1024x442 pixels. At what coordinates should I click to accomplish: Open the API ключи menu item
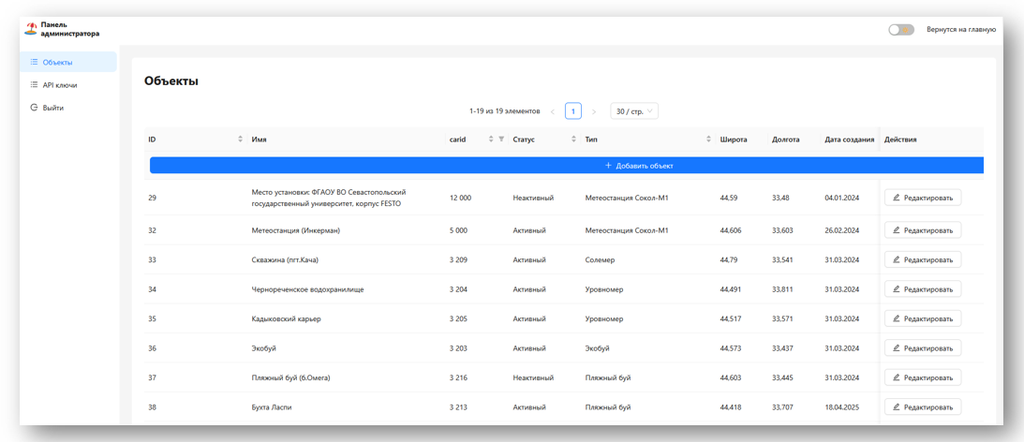[69, 85]
